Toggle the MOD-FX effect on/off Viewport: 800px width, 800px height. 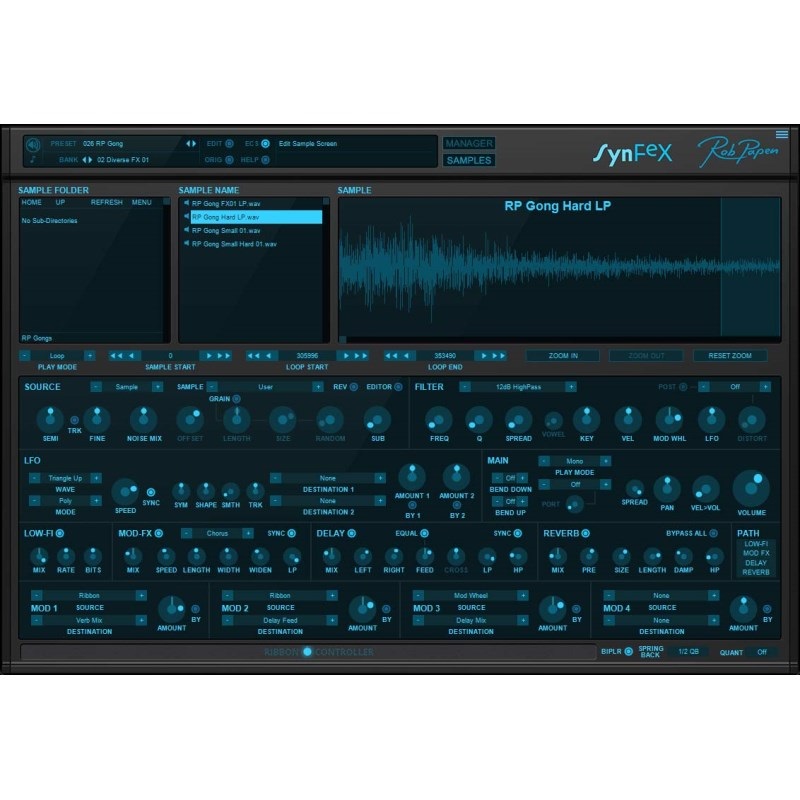159,533
